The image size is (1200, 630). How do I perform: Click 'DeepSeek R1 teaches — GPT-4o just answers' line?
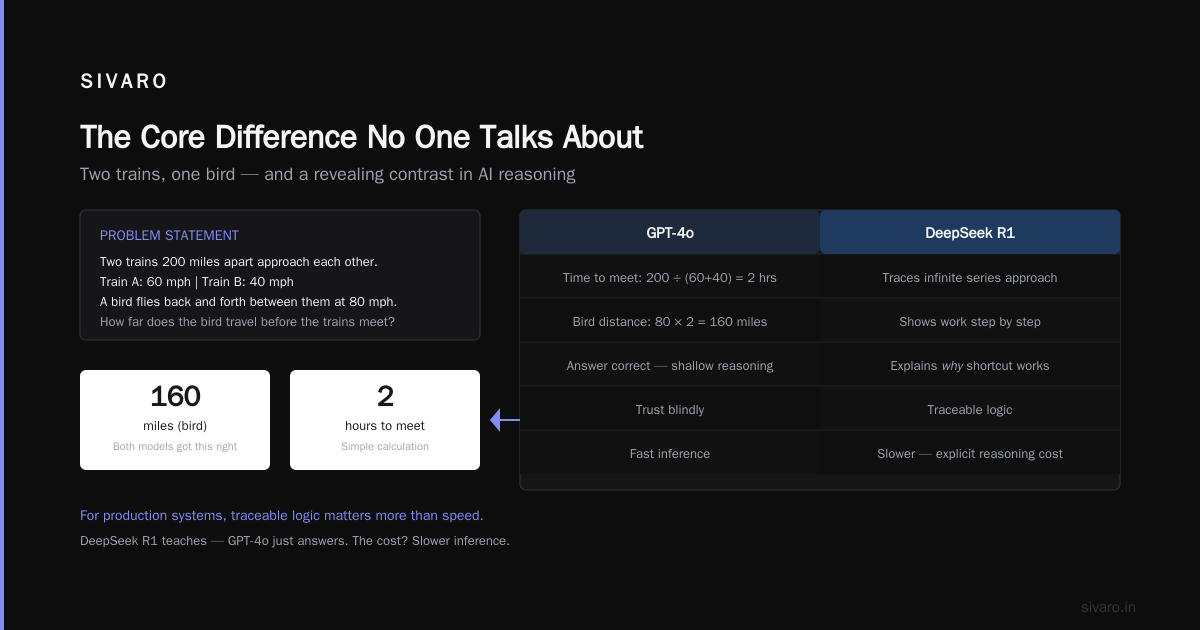click(x=295, y=541)
